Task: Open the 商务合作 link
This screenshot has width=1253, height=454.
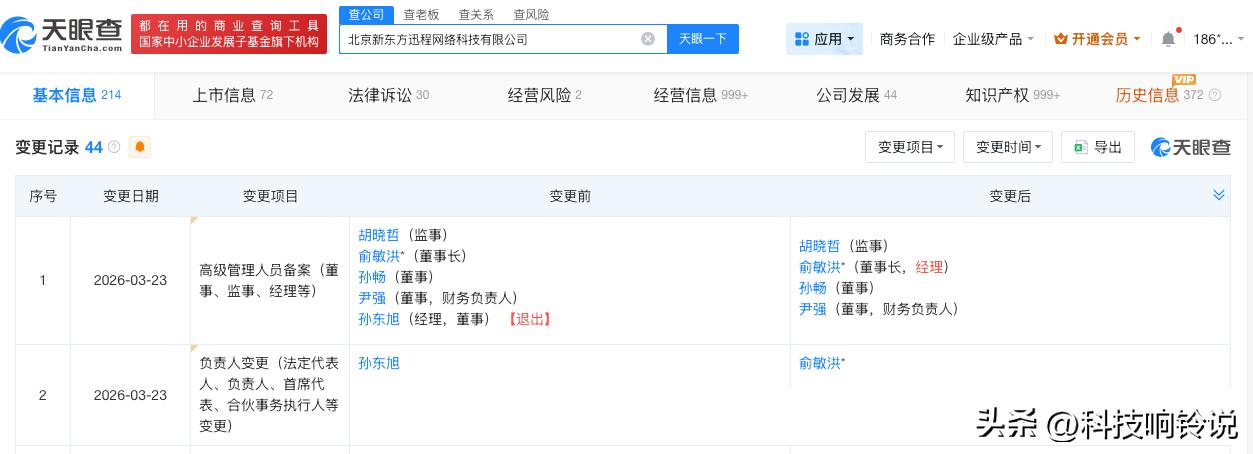Action: click(x=907, y=39)
